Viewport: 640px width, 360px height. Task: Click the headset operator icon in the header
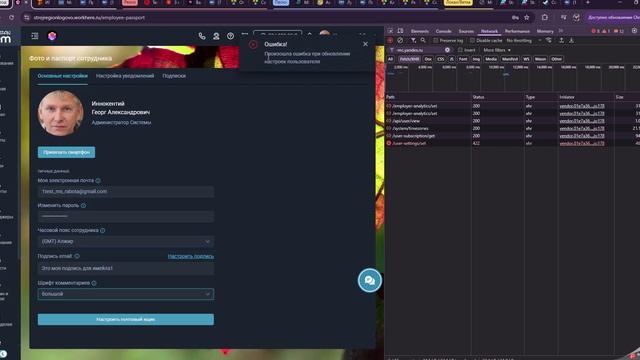tap(216, 36)
